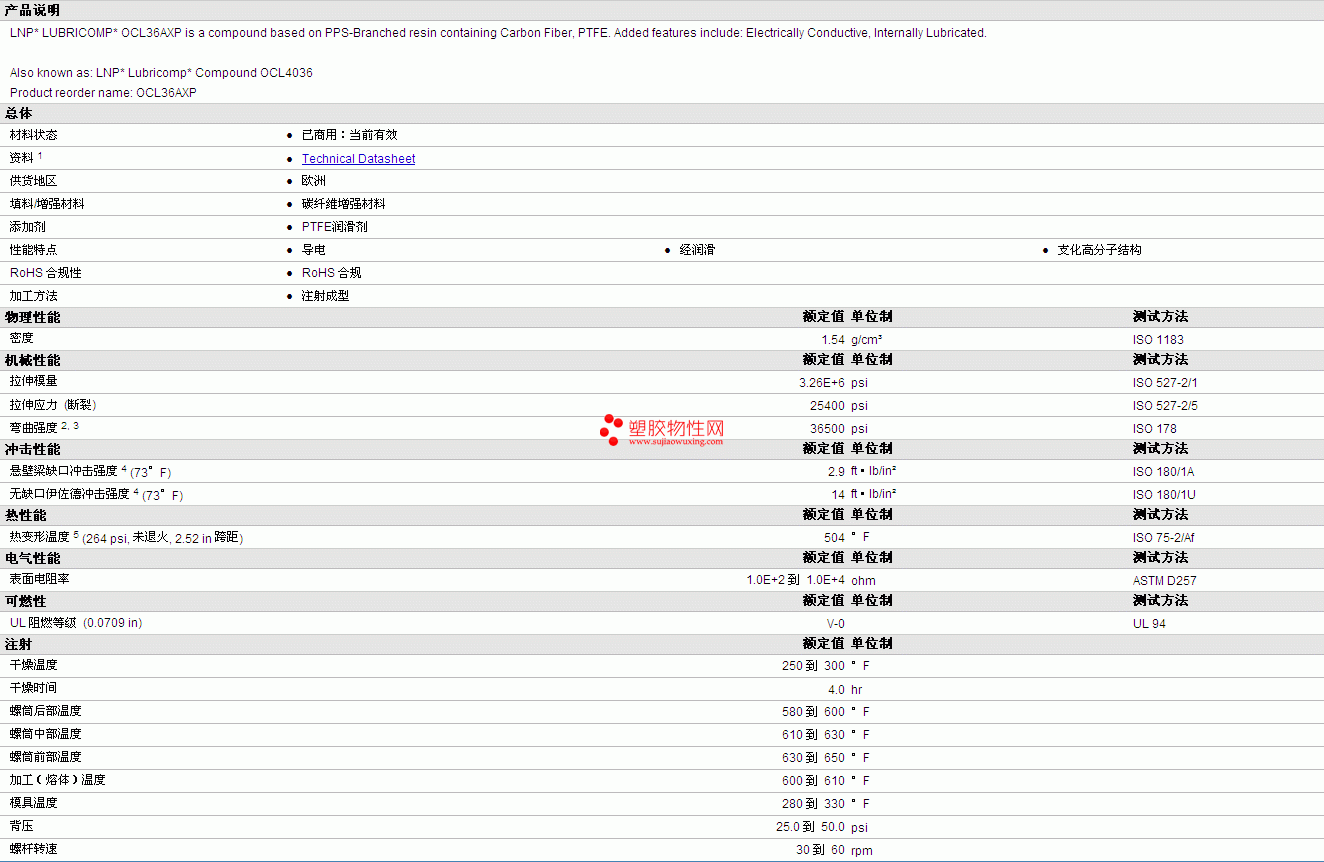The height and width of the screenshot is (862, 1324).
Task: Click the "干燥温度" row label
Action: coord(34,665)
